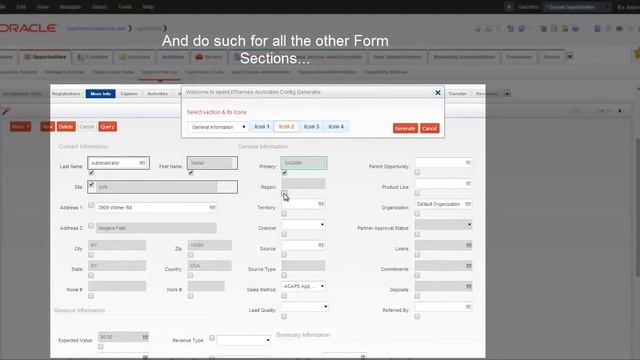Open the Tools menu

(125, 7)
